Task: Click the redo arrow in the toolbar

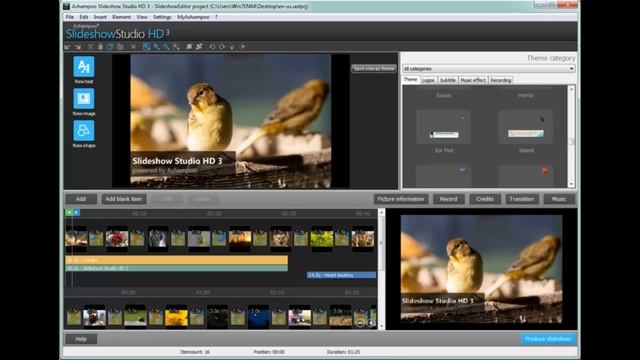Action: [78, 47]
